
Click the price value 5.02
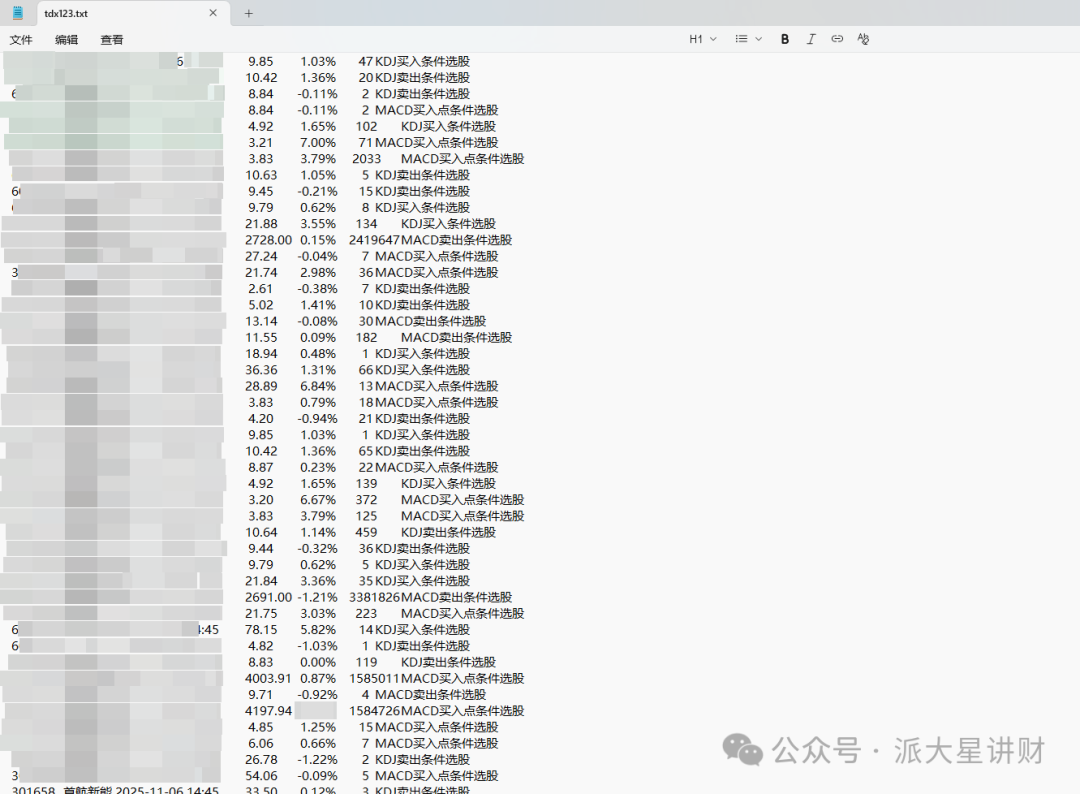click(x=260, y=305)
